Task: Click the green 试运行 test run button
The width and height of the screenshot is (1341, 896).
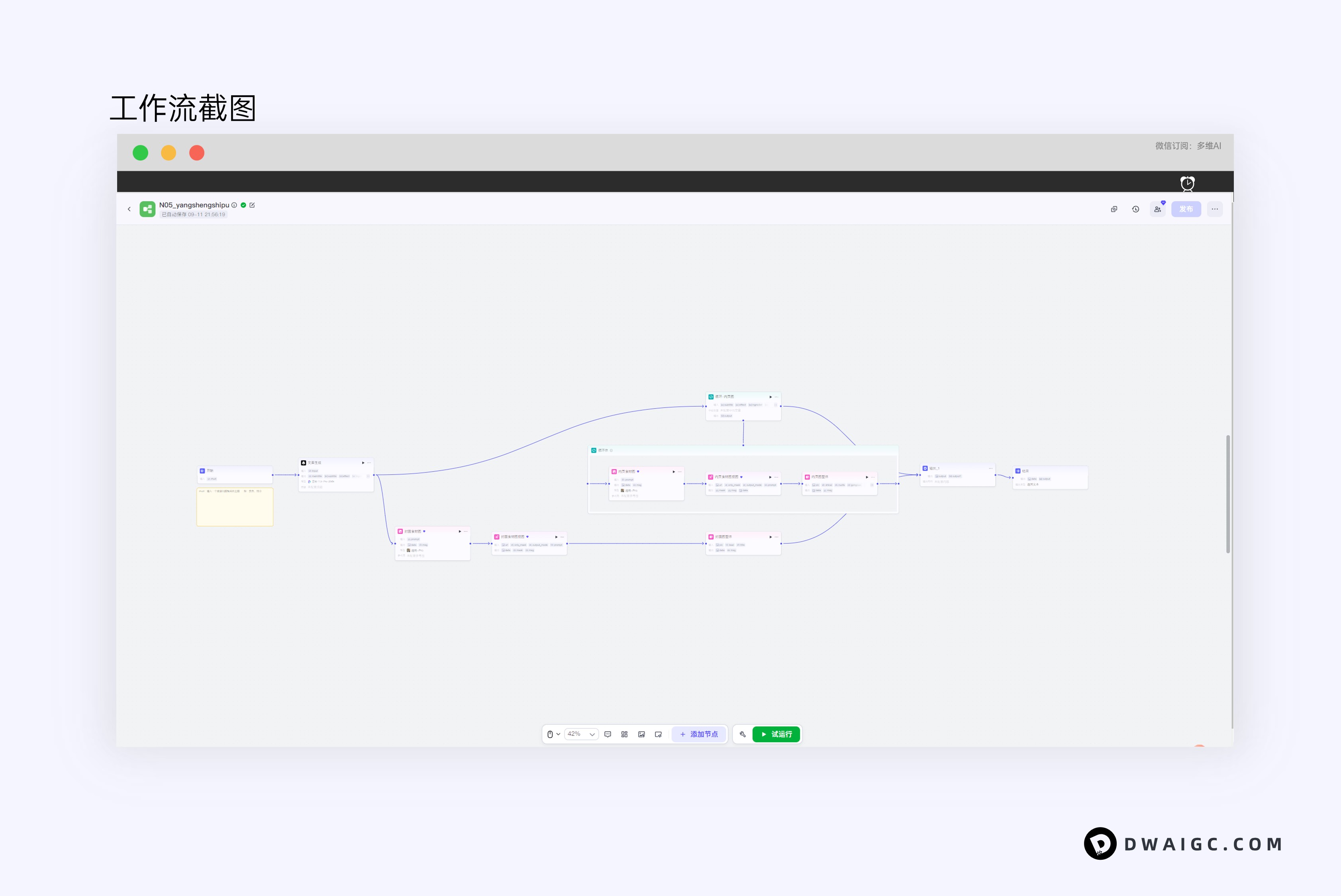Action: 776,734
